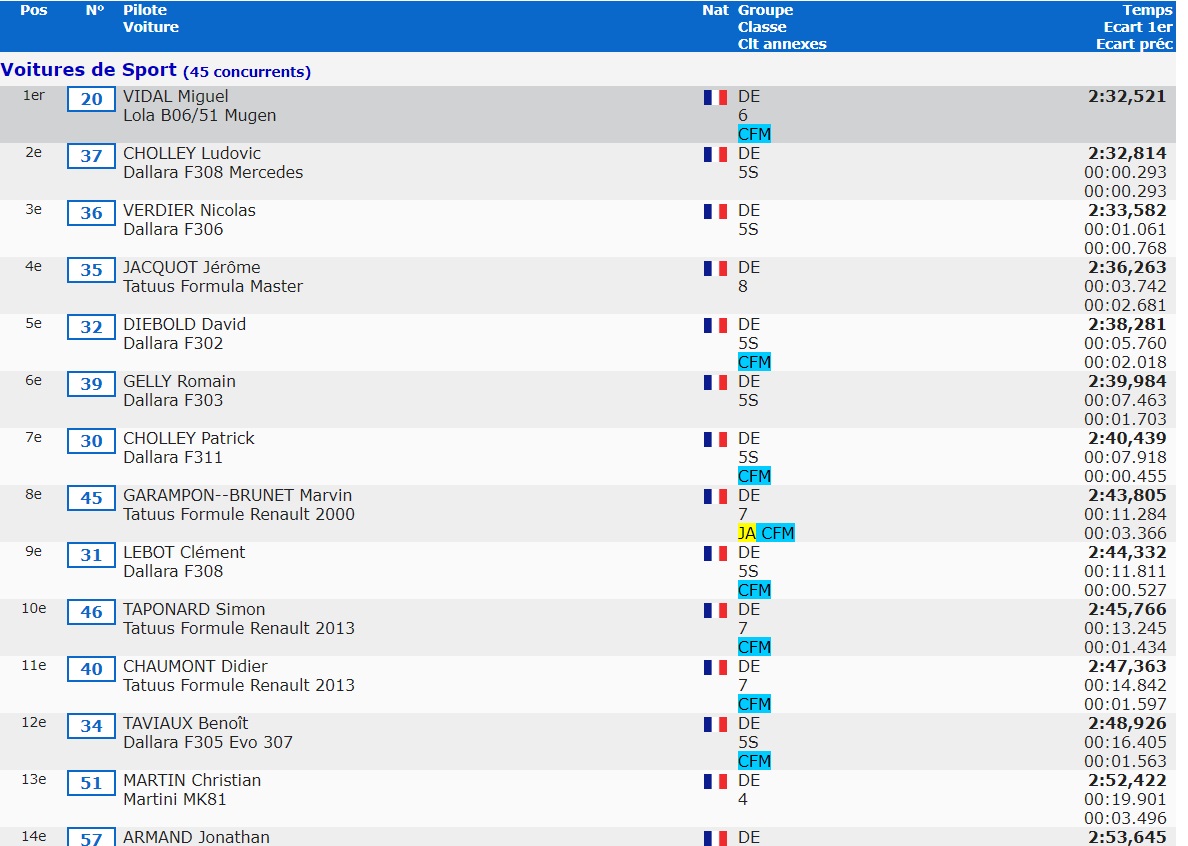
Task: Select the name GARAMPON--BRUNET Marvin
Action: [237, 495]
